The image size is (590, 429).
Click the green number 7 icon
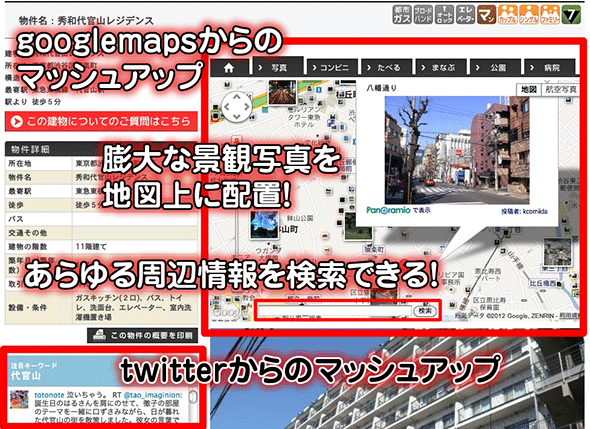(571, 15)
